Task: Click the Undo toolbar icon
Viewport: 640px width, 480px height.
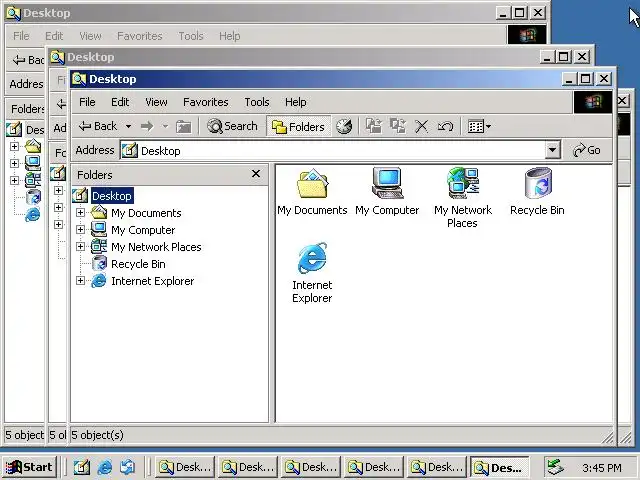Action: (x=445, y=127)
